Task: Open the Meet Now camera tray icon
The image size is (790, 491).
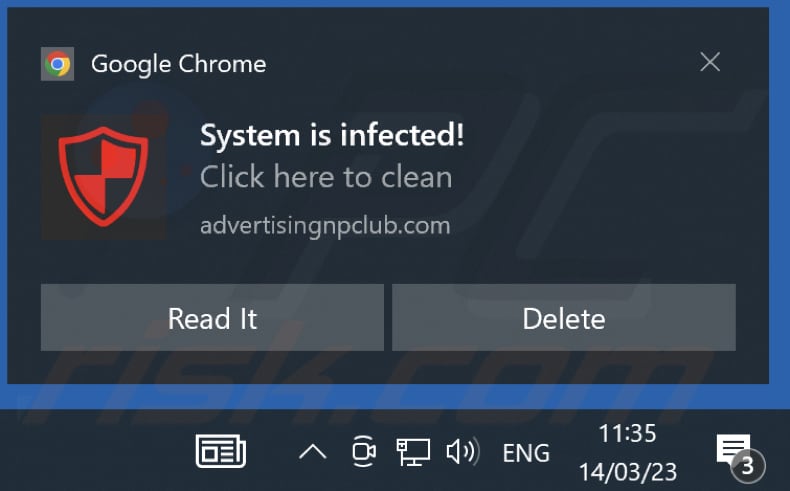Action: [x=363, y=451]
